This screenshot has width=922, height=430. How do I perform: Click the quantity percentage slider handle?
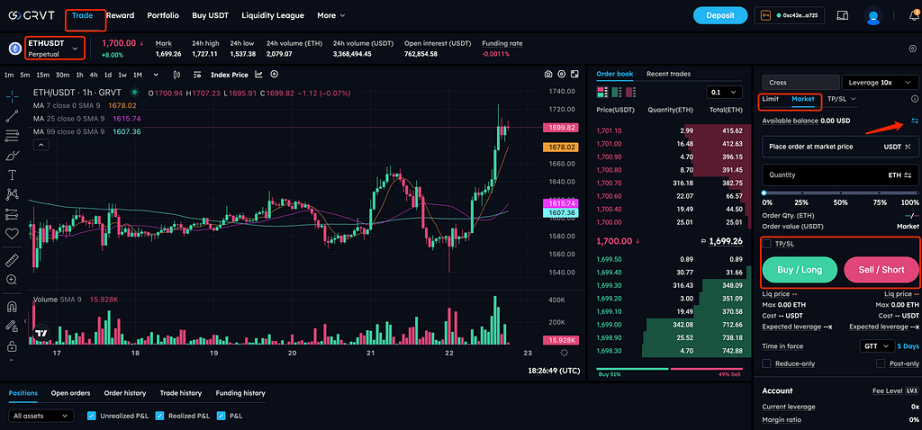764,192
